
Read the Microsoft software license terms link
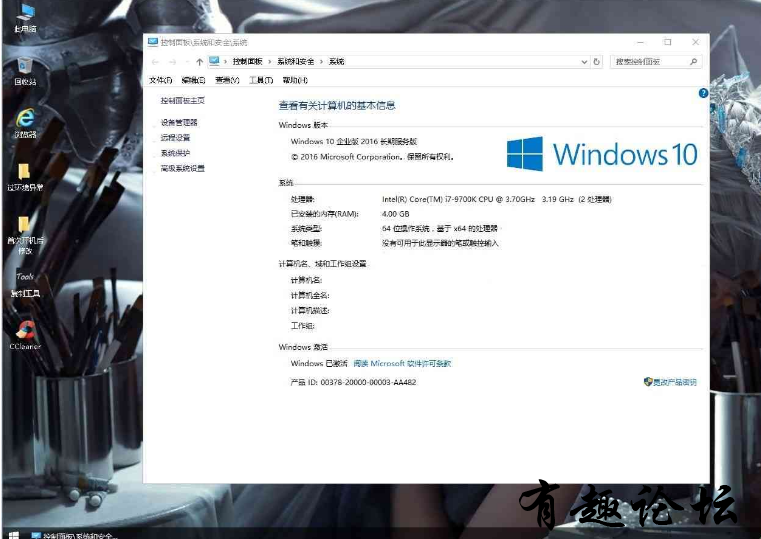point(402,363)
